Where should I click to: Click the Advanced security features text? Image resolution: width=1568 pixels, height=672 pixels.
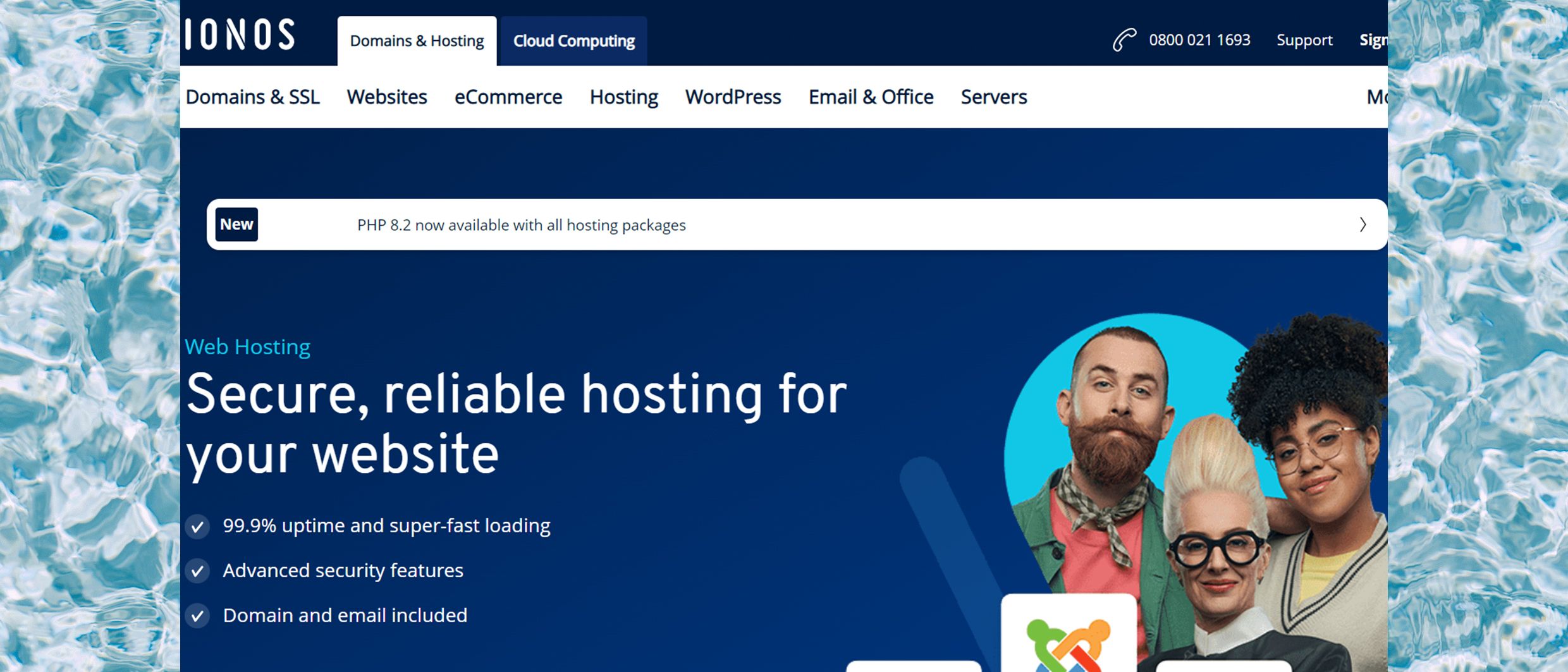tap(343, 571)
